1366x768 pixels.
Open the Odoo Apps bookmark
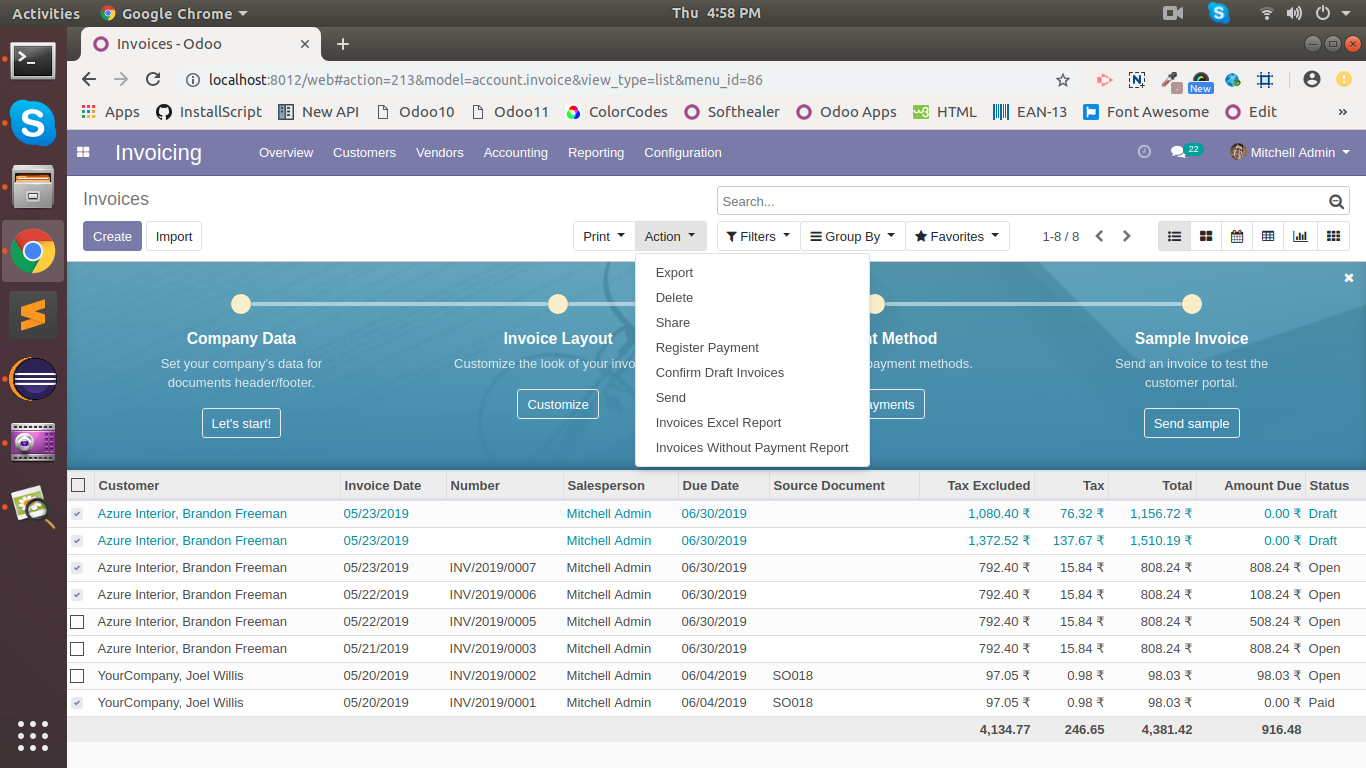coord(846,112)
